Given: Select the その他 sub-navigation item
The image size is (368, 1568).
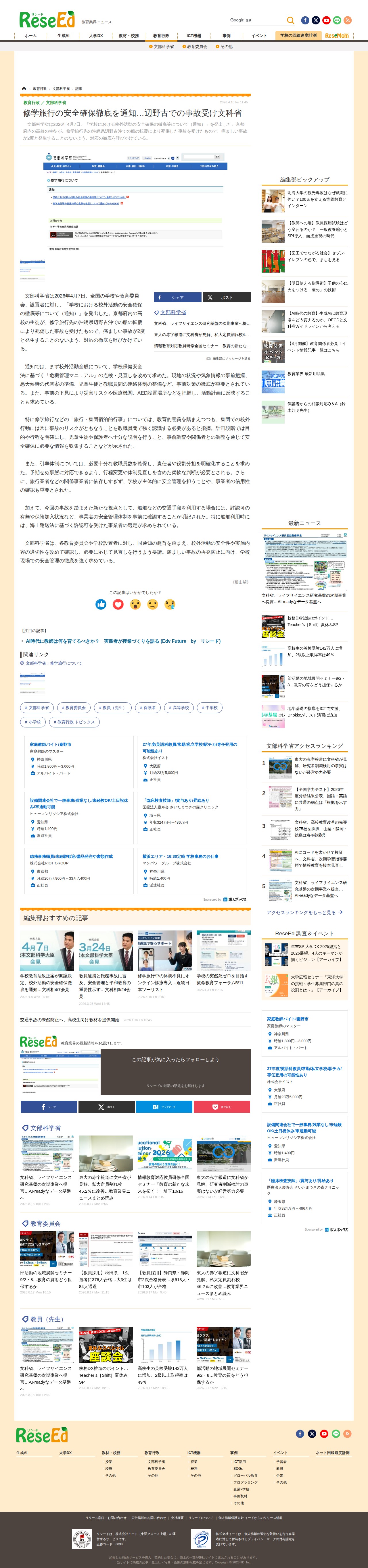Looking at the screenshot, I should pos(224,47).
